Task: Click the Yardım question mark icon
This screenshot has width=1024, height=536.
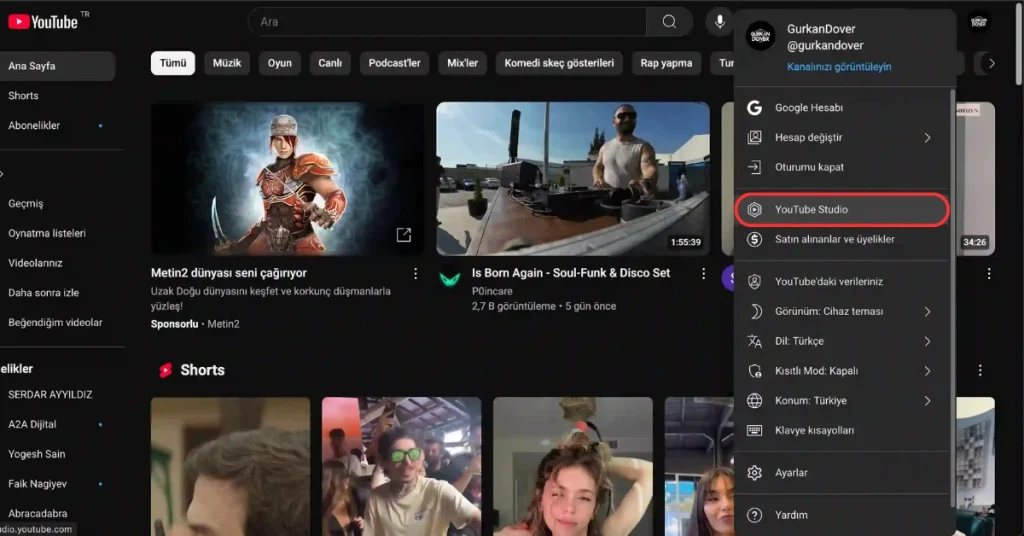Action: (x=754, y=515)
